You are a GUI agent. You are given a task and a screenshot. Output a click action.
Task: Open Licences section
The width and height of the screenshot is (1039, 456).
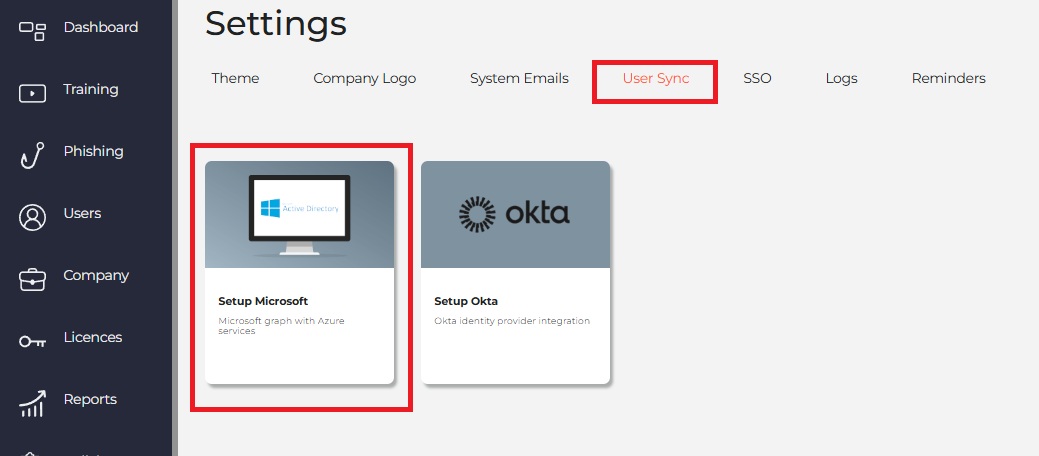[93, 337]
